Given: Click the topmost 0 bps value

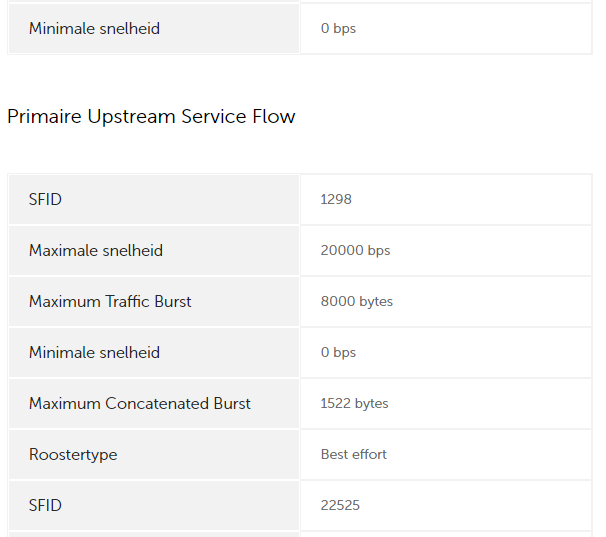Looking at the screenshot, I should tap(338, 29).
